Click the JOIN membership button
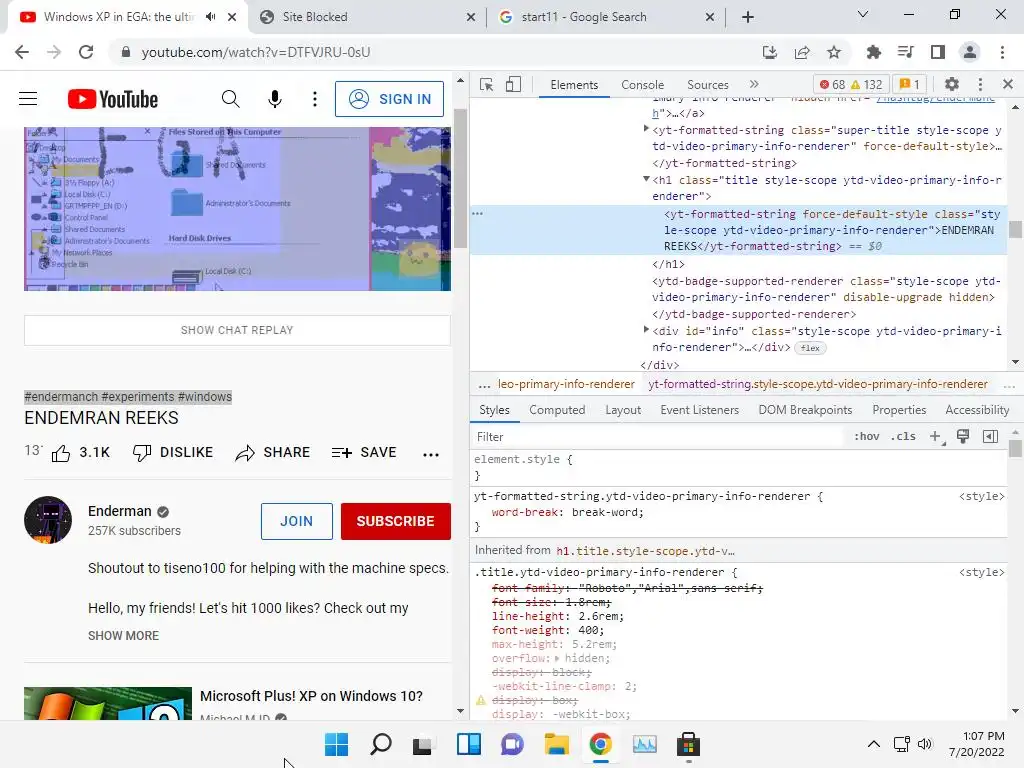 coord(296,521)
